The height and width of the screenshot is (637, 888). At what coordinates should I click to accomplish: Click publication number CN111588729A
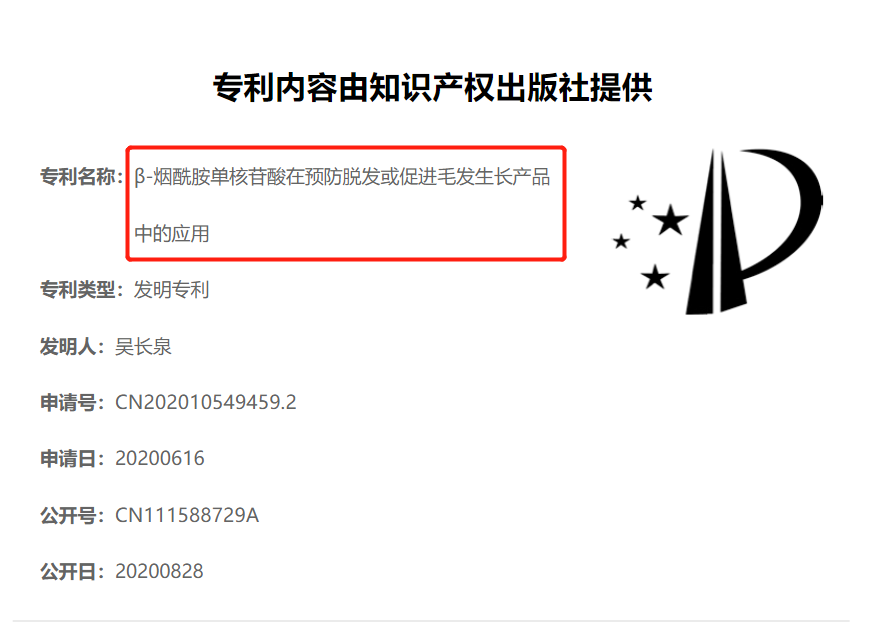coord(187,515)
